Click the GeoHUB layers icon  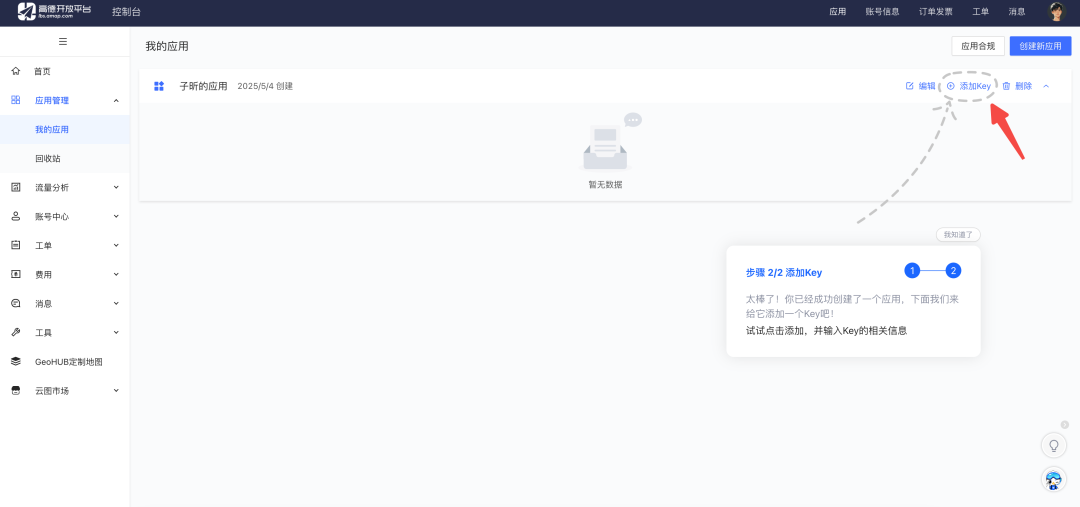16,362
